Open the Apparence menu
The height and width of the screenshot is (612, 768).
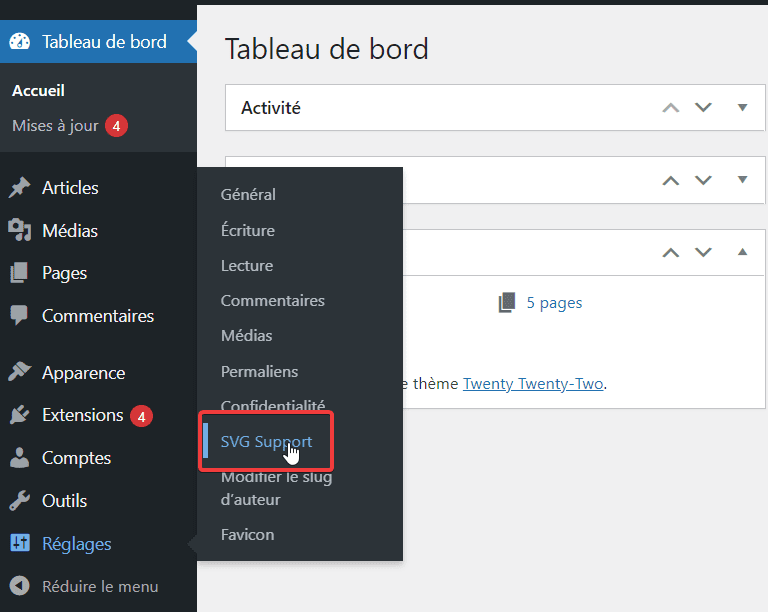pos(83,373)
